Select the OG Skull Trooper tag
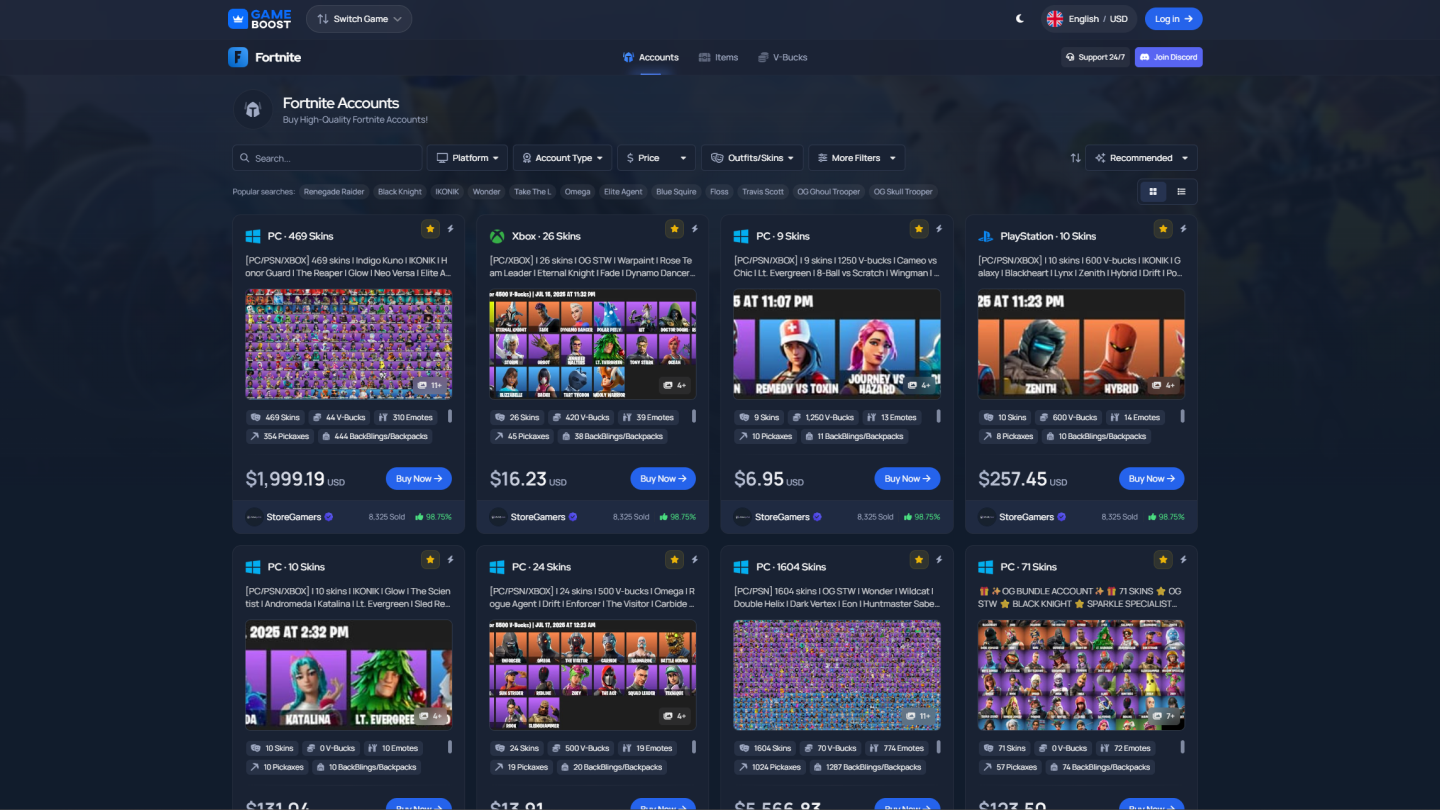1440x810 pixels. (x=905, y=192)
